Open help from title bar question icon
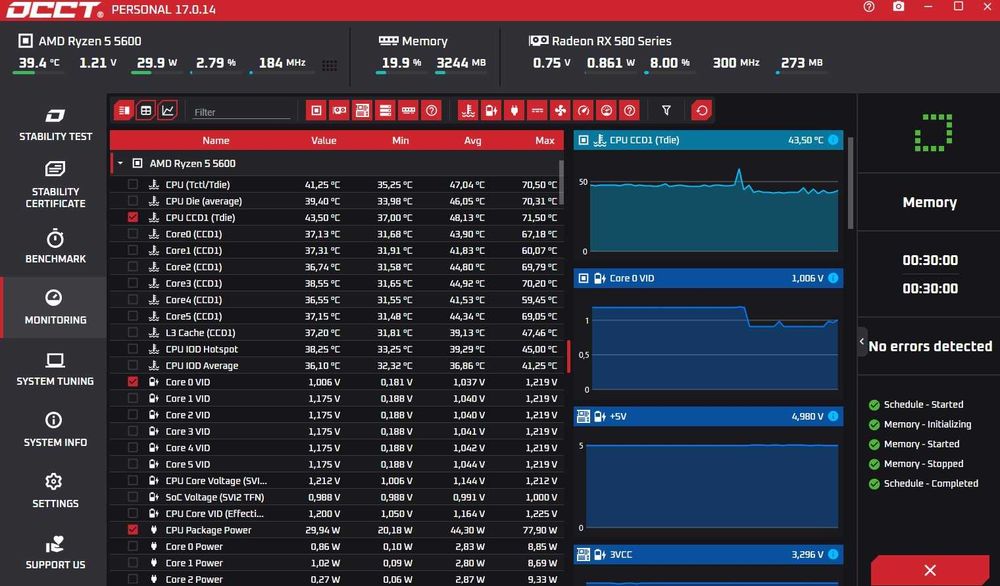This screenshot has height=586, width=1000. (869, 7)
